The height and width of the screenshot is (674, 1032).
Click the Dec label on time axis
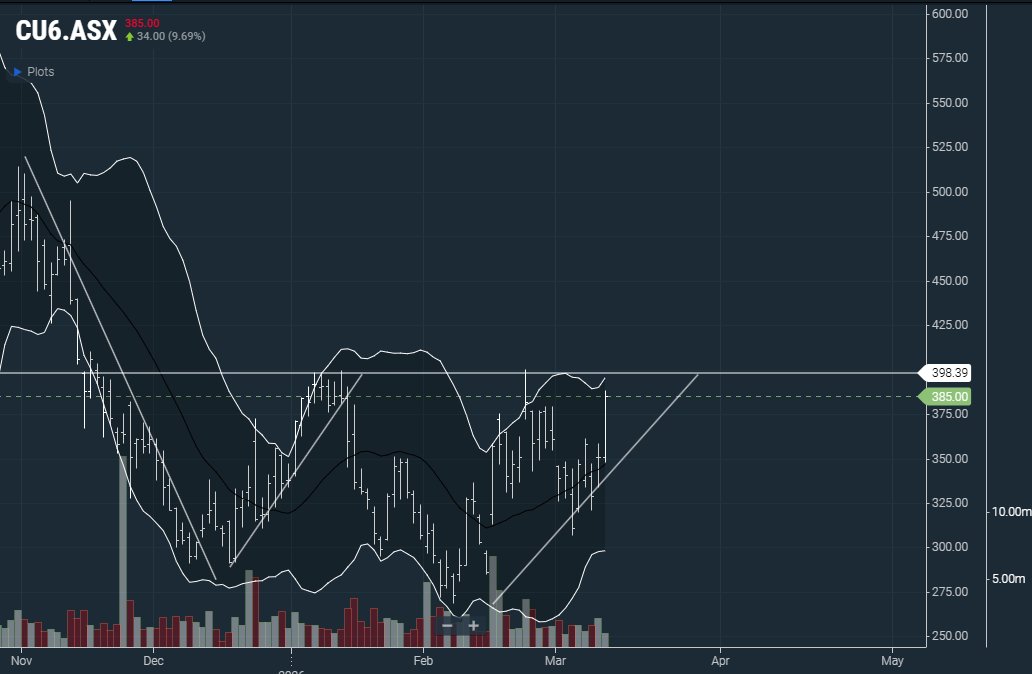coord(153,660)
